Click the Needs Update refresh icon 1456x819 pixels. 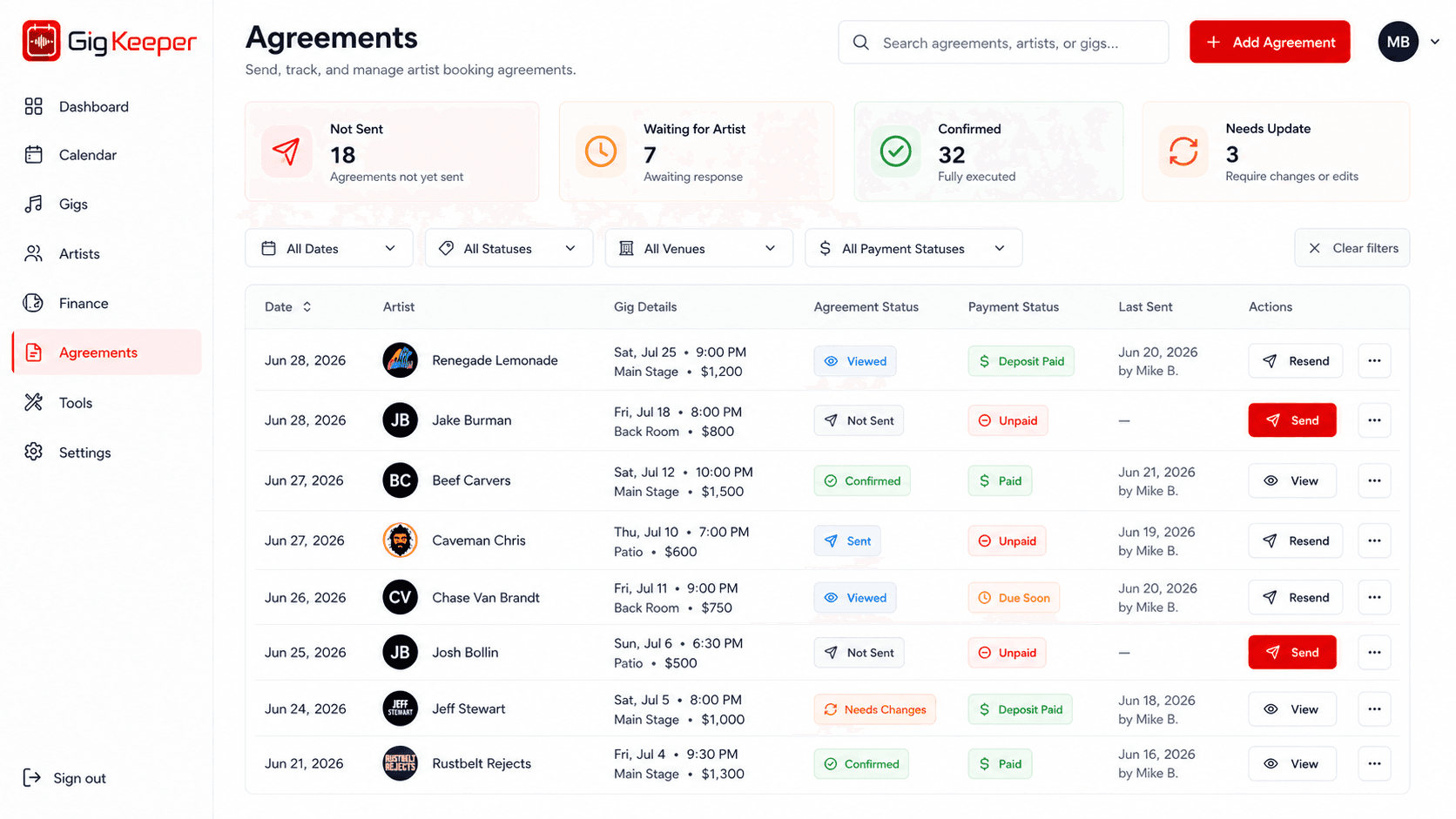1183,151
